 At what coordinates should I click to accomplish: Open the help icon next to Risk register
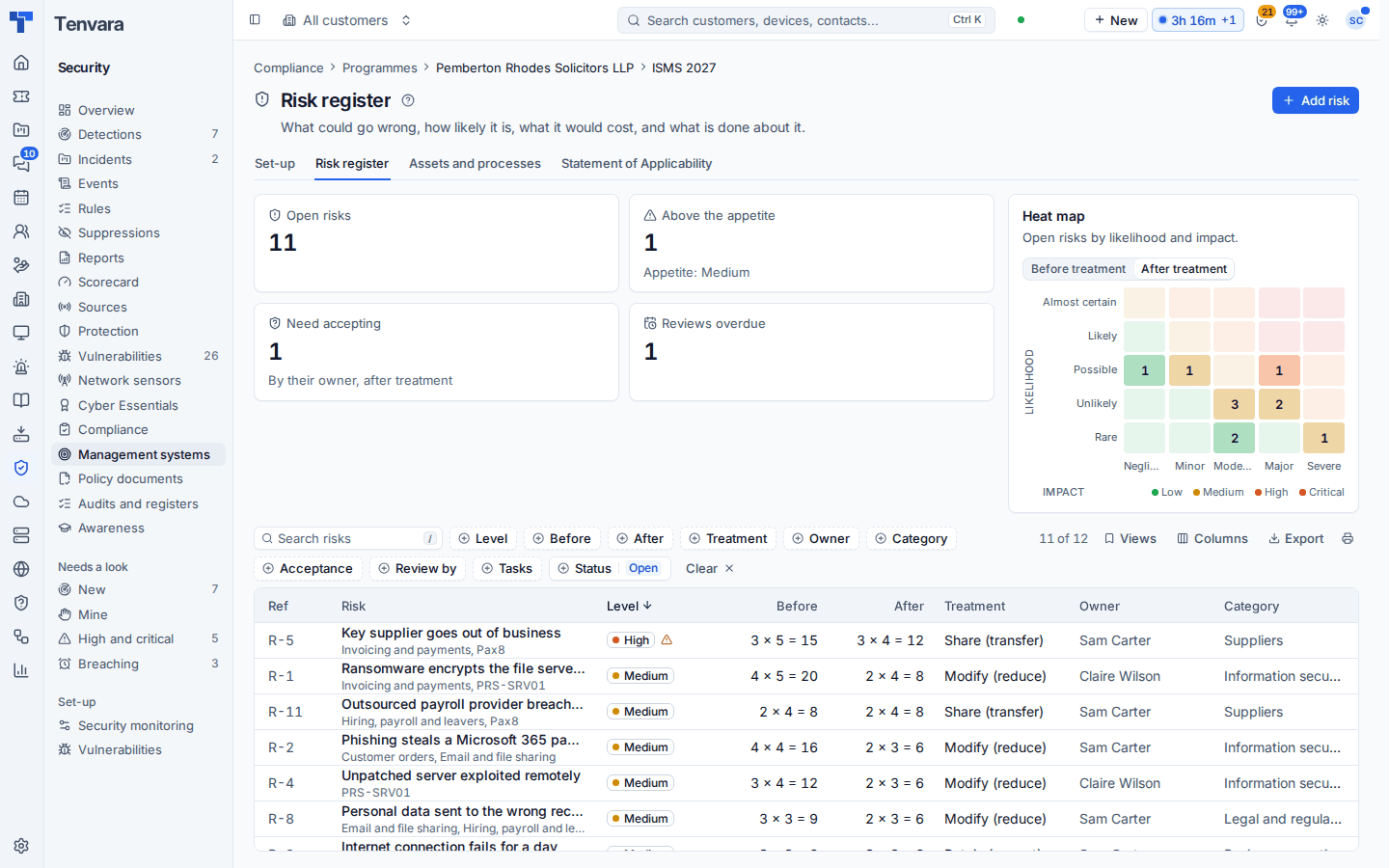[408, 100]
